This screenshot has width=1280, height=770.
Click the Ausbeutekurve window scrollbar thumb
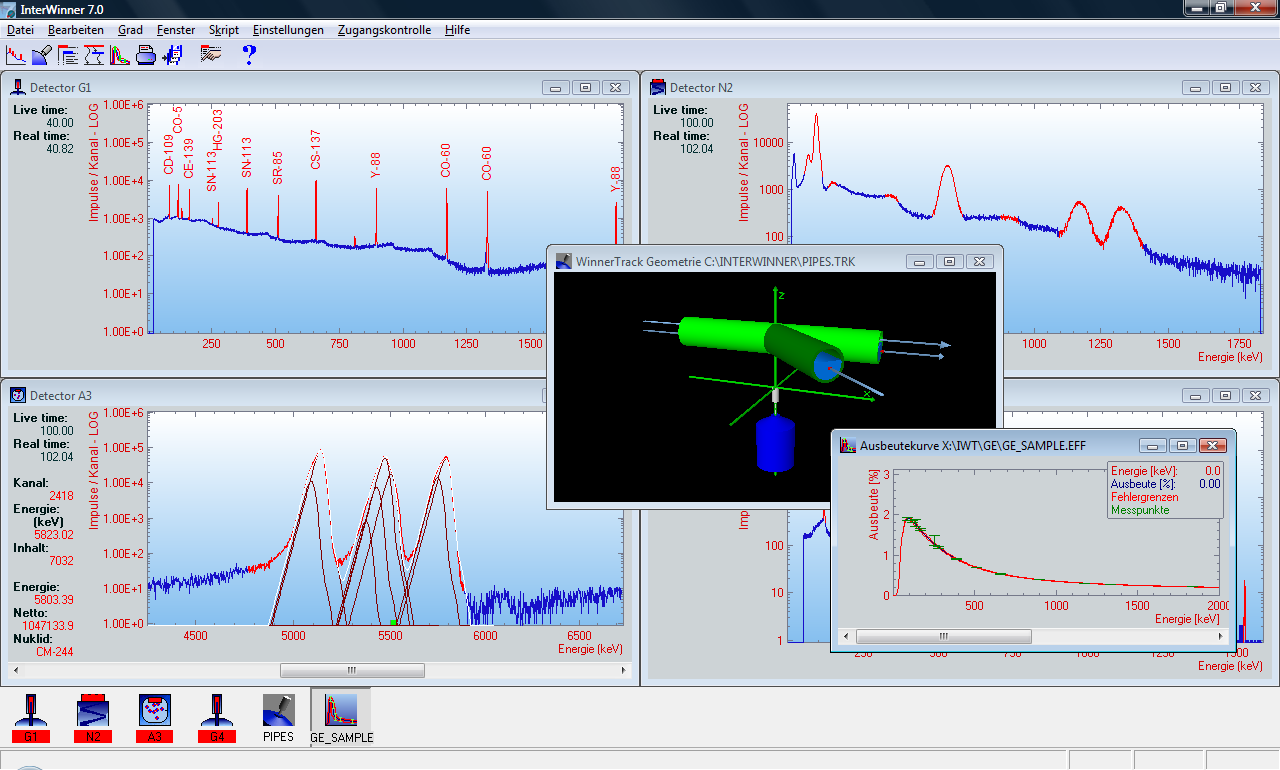pyautogui.click(x=943, y=636)
